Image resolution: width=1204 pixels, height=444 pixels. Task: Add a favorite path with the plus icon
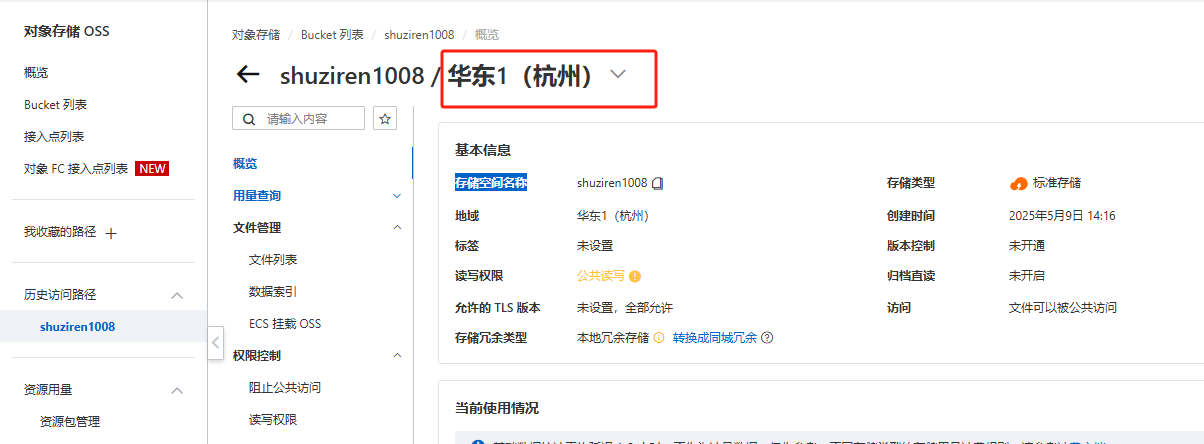point(111,233)
